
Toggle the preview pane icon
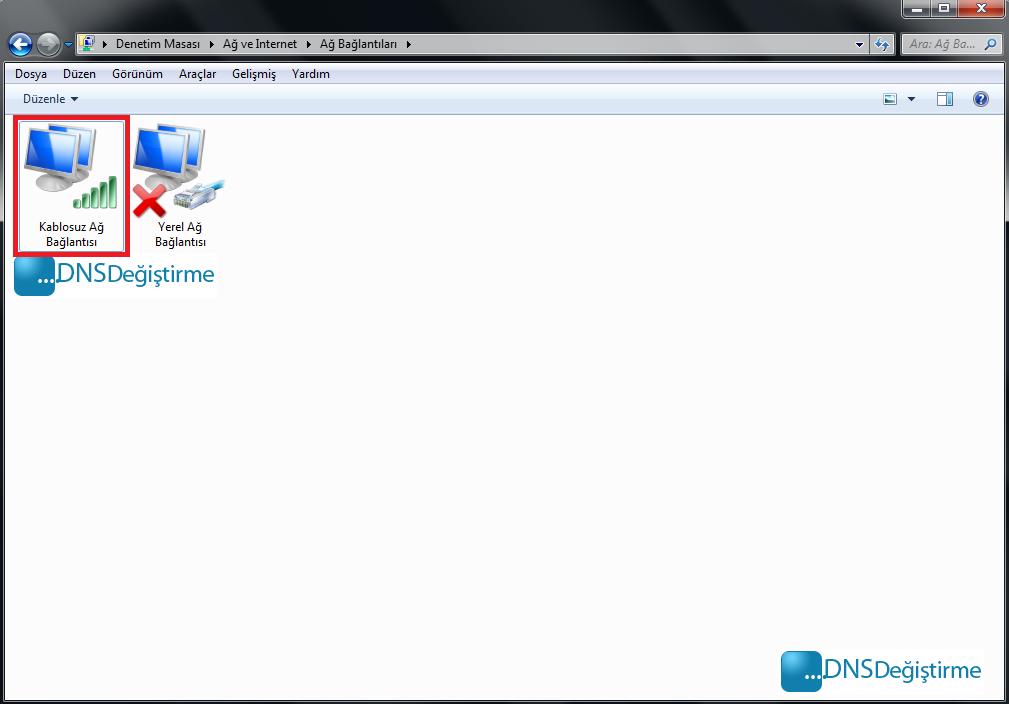pos(945,99)
